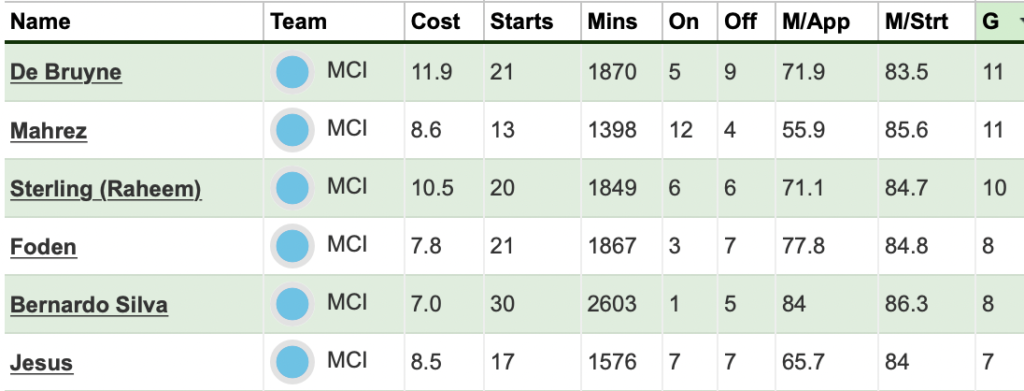1024x391 pixels.
Task: Click the club badge beside Bernardo Silva
Action: 293,304
